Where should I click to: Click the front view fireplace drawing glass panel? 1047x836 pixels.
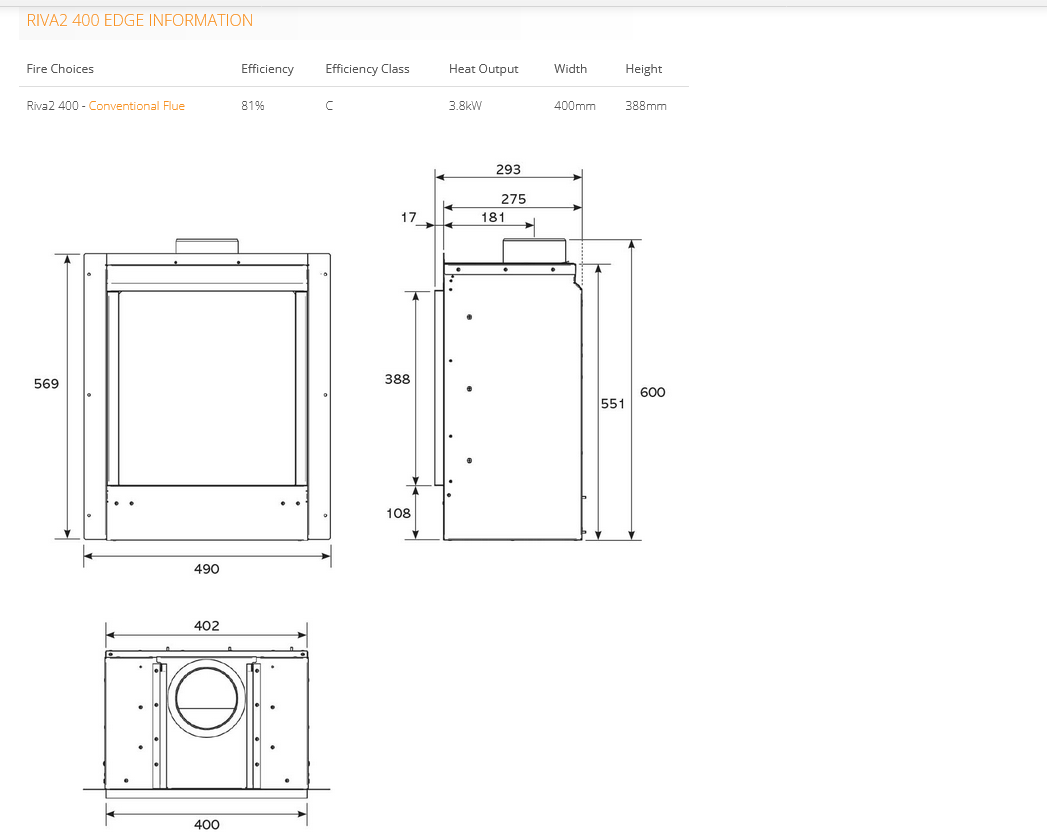click(x=207, y=388)
